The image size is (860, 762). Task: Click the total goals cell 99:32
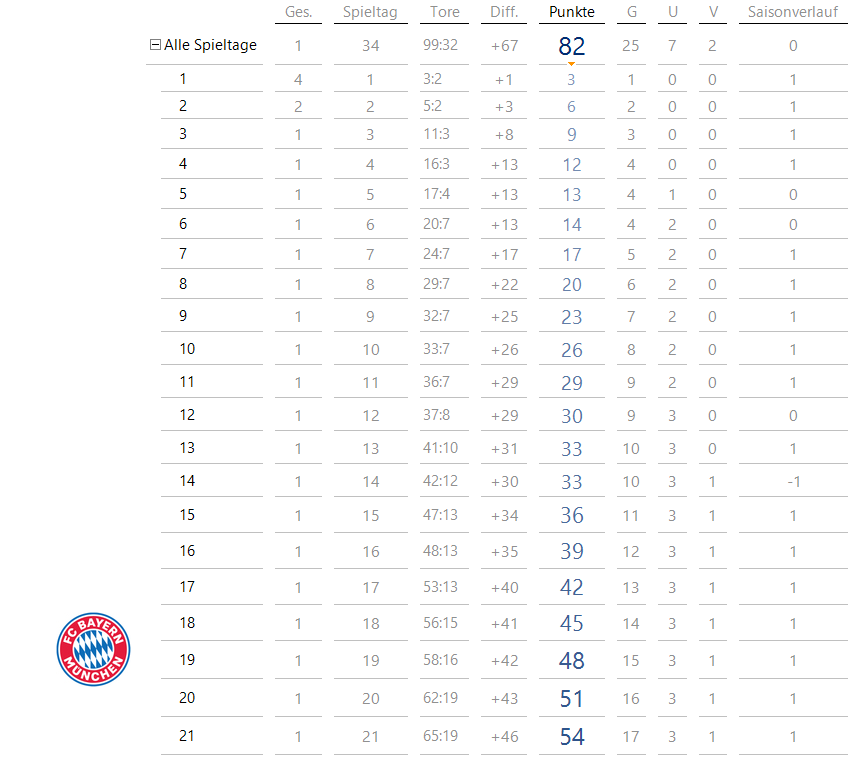440,46
